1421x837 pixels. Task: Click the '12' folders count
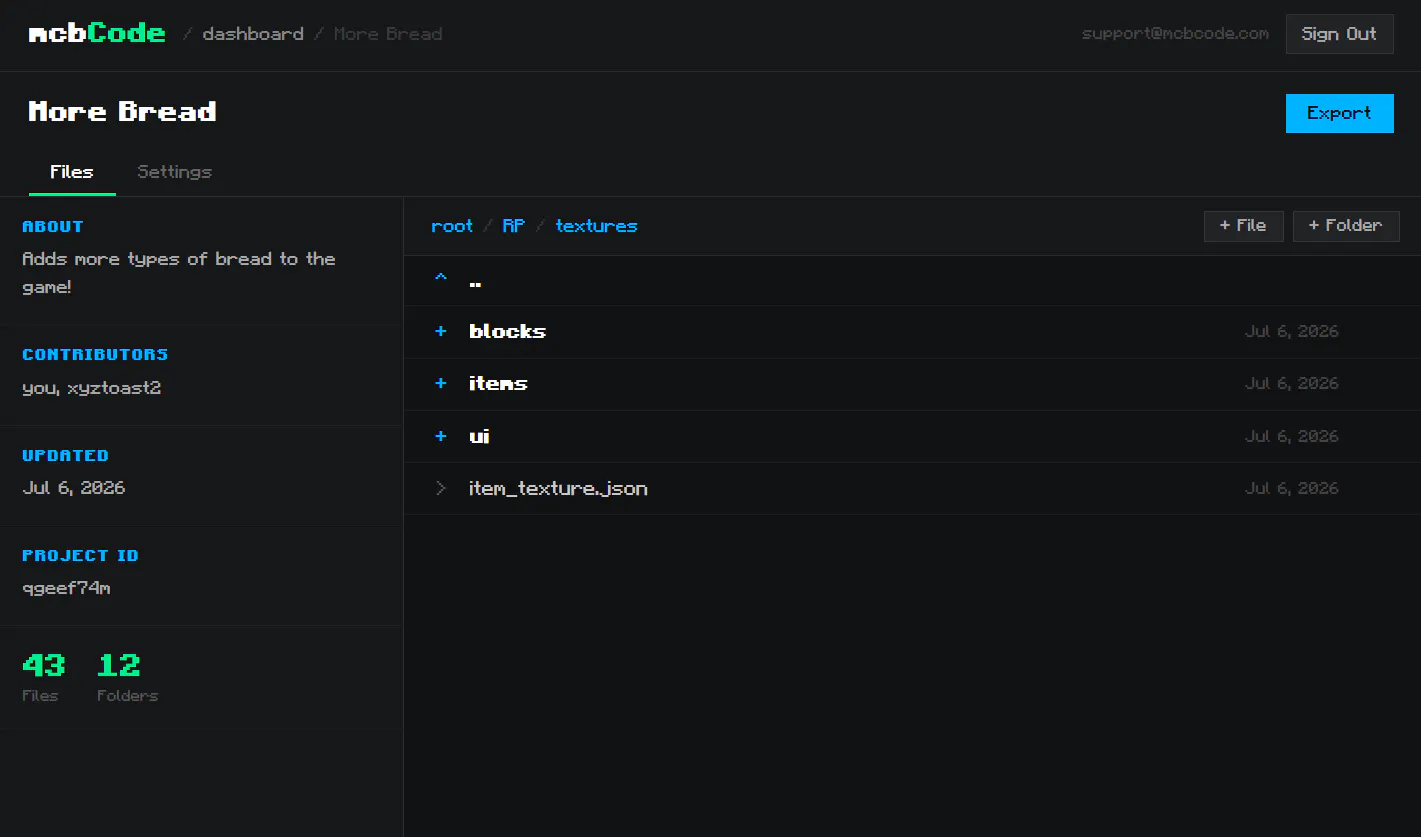pyautogui.click(x=118, y=665)
